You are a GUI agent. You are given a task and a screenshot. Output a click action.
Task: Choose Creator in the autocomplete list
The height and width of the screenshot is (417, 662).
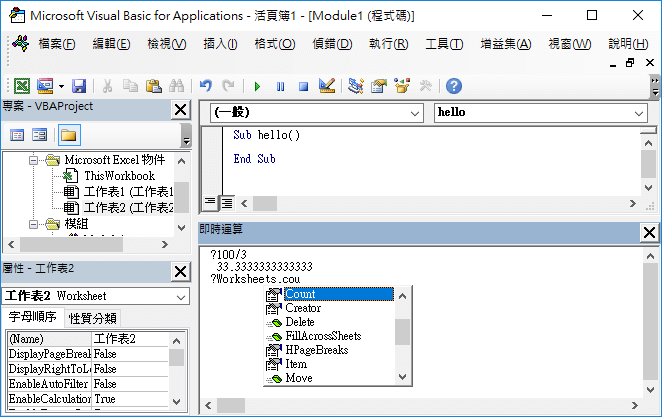(303, 308)
